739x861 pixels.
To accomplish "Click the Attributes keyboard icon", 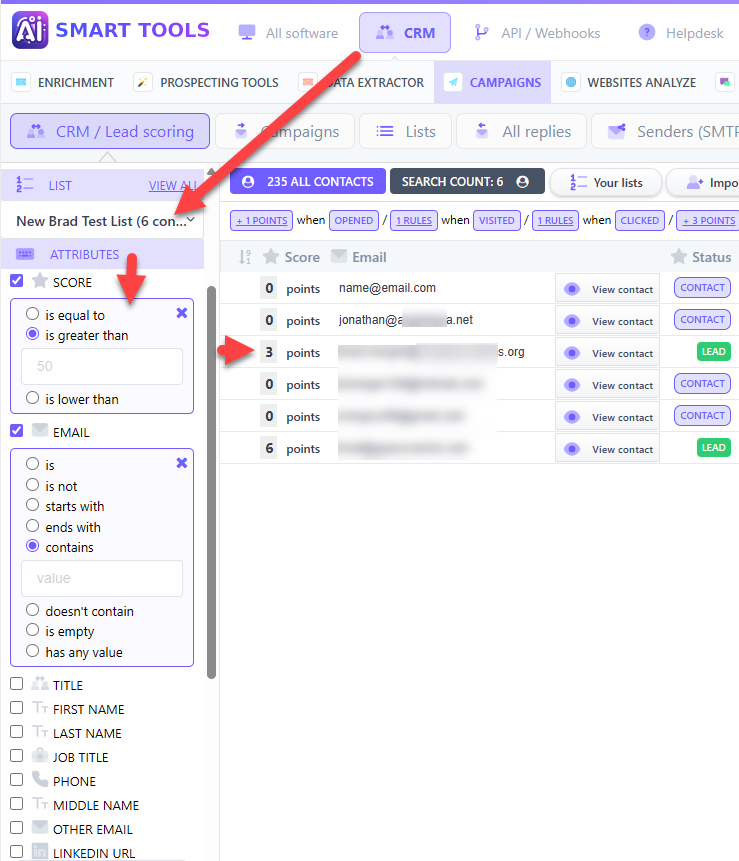I will point(25,254).
